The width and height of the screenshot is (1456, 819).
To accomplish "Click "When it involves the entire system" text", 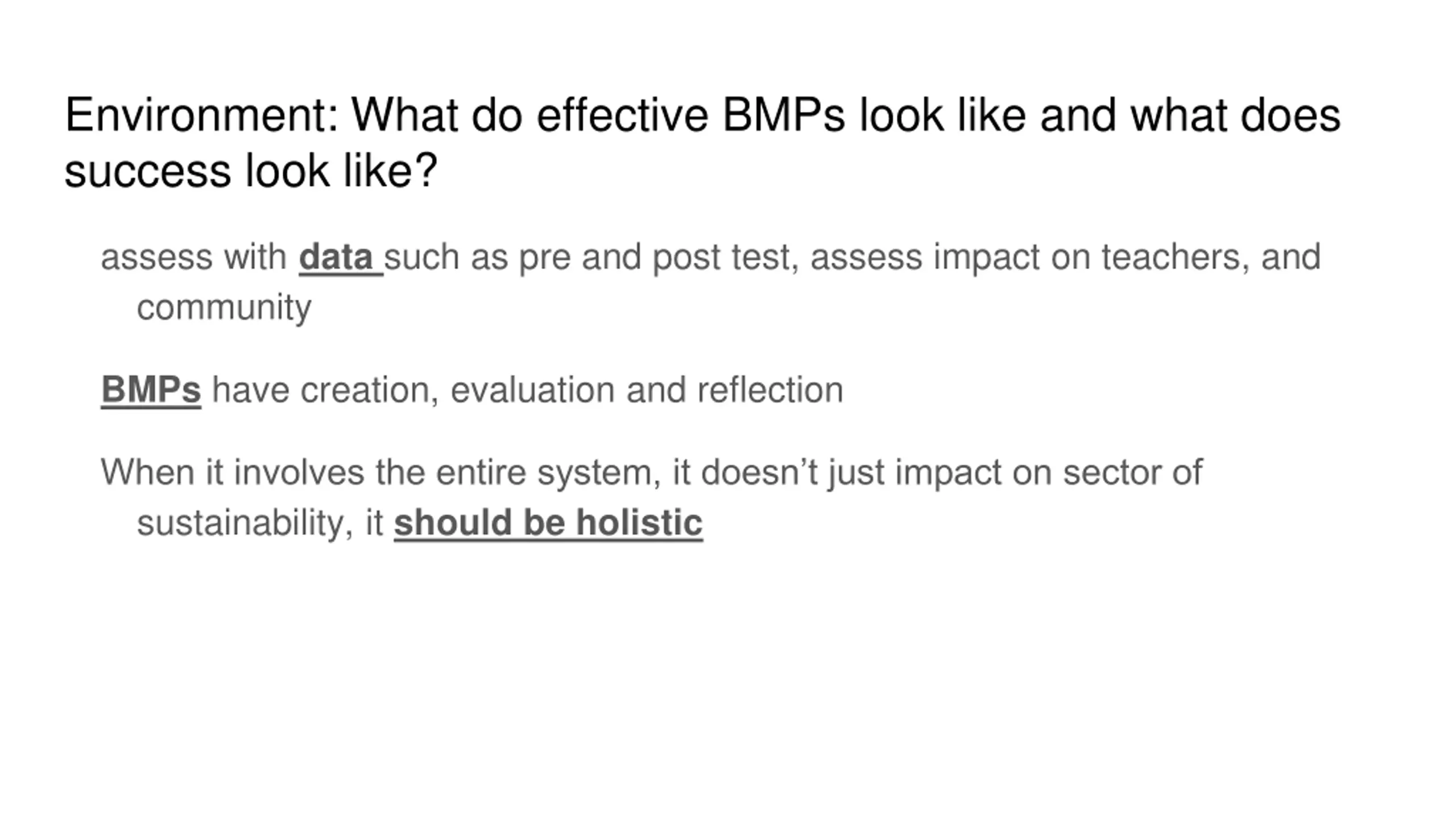I will tap(381, 473).
